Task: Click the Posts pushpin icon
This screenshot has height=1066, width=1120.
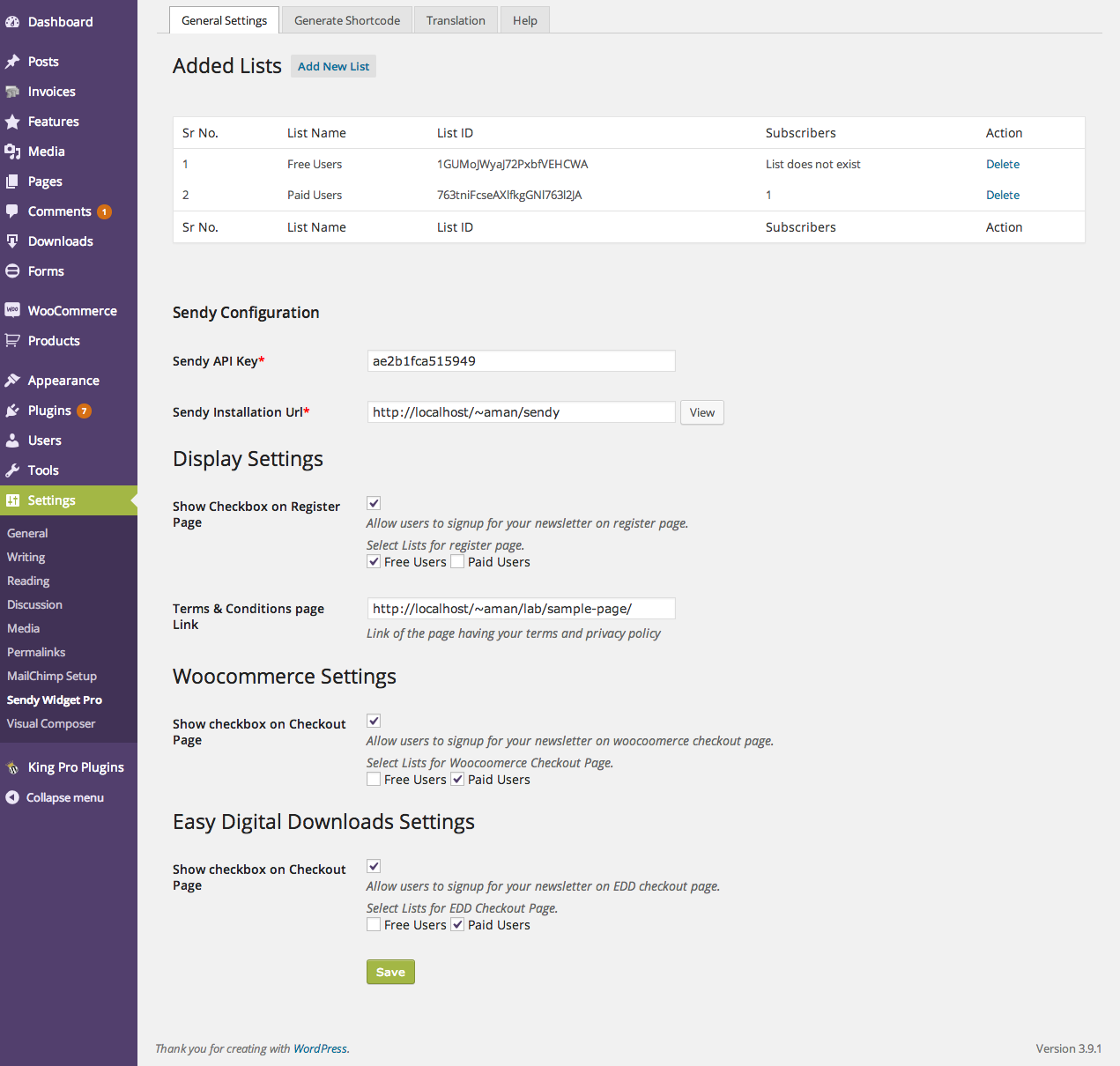Action: 12,62
